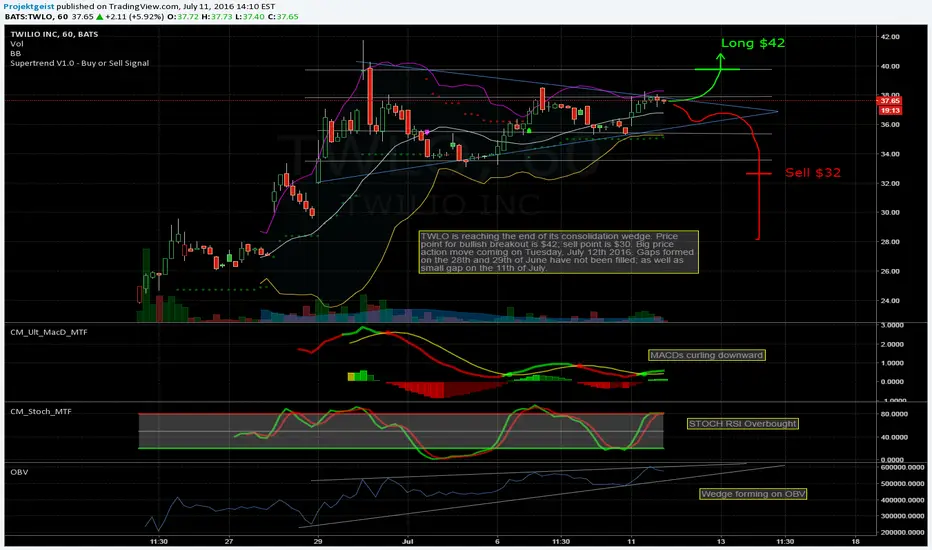This screenshot has width=932, height=550.
Task: Click 24.00 on the price axis
Action: 890,301
